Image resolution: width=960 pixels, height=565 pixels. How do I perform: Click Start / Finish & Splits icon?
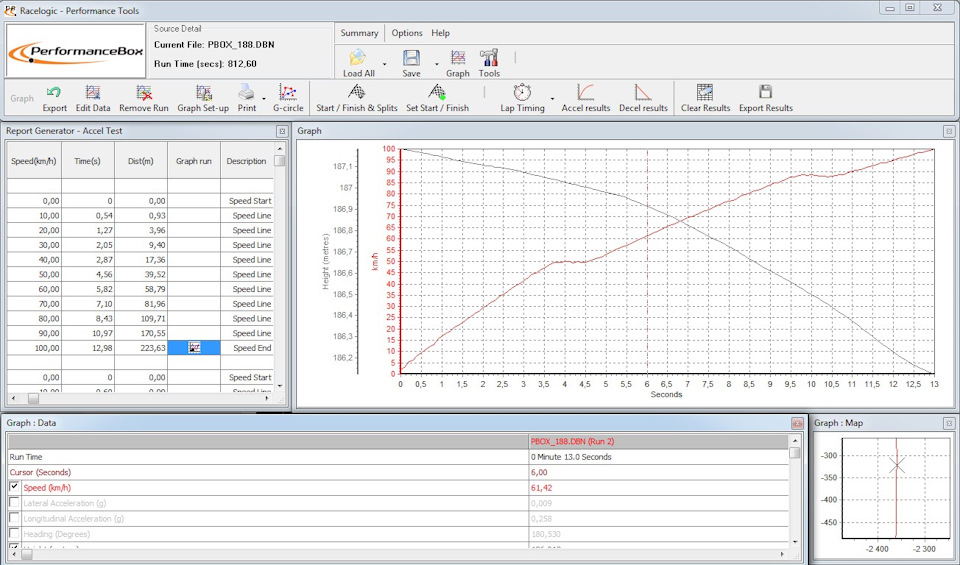coord(356,97)
